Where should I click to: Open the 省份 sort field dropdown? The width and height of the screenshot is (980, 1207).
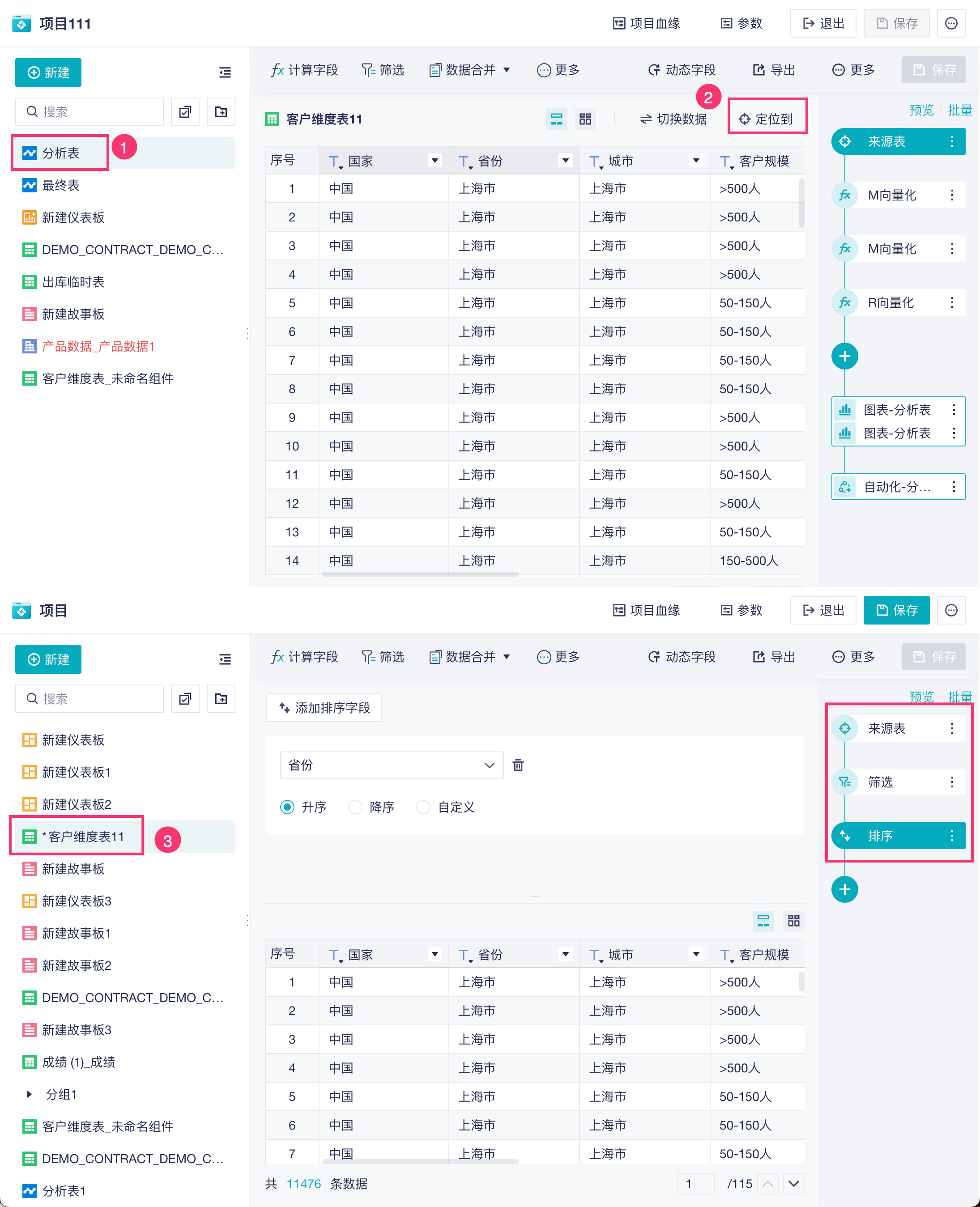(x=391, y=765)
